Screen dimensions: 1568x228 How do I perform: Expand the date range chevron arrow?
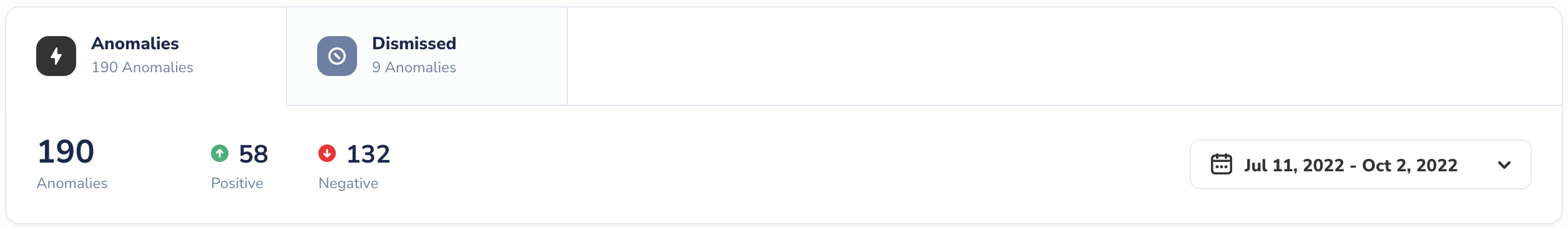[x=1504, y=165]
